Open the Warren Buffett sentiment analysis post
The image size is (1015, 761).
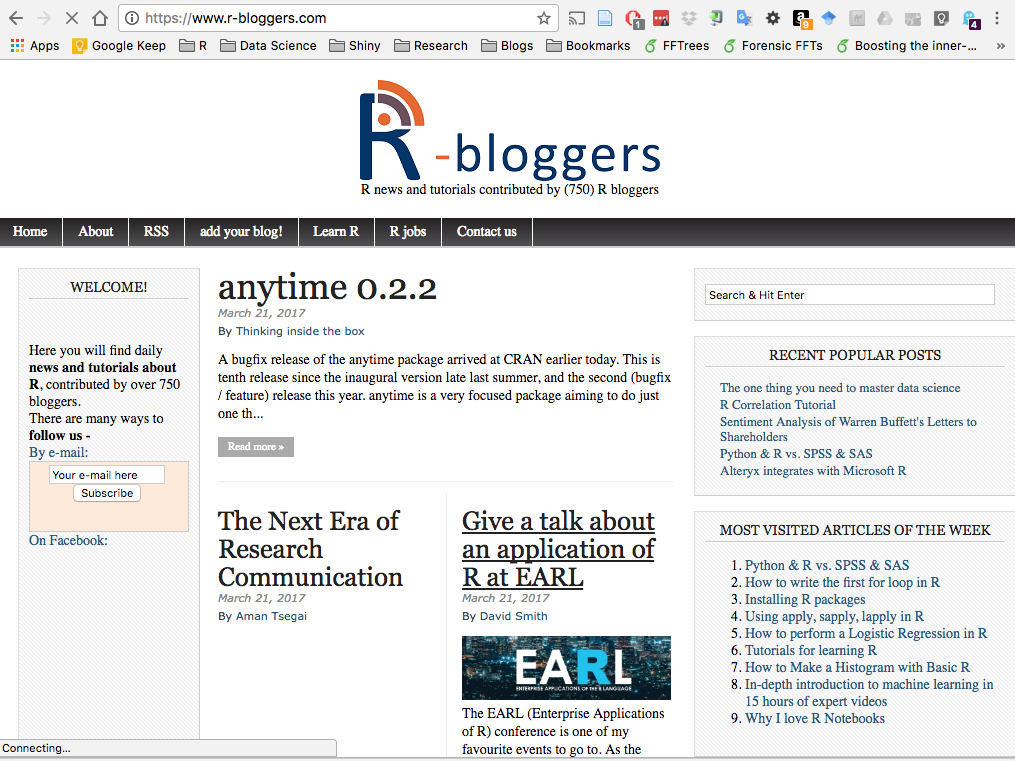point(849,429)
